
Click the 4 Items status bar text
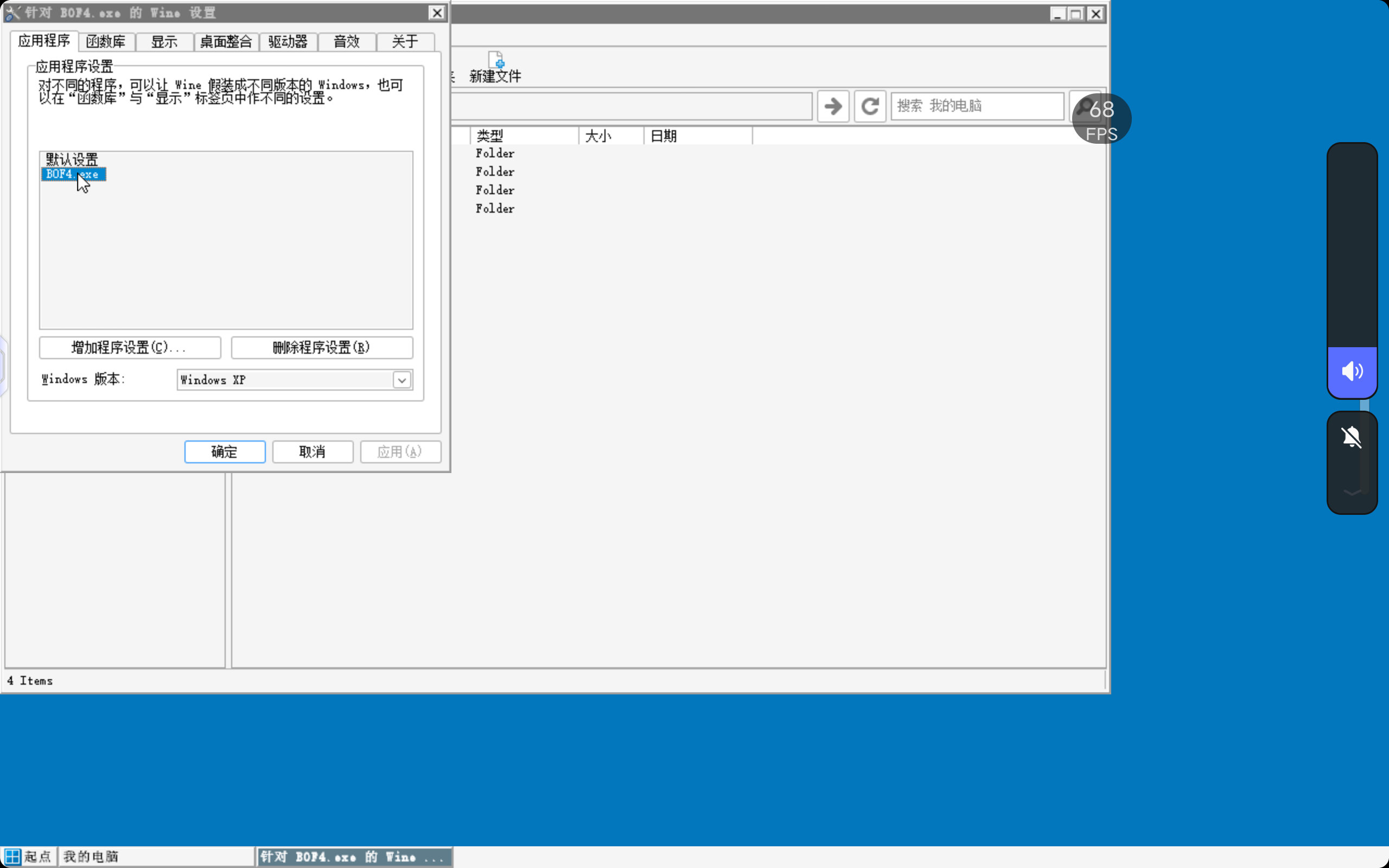pyautogui.click(x=30, y=681)
